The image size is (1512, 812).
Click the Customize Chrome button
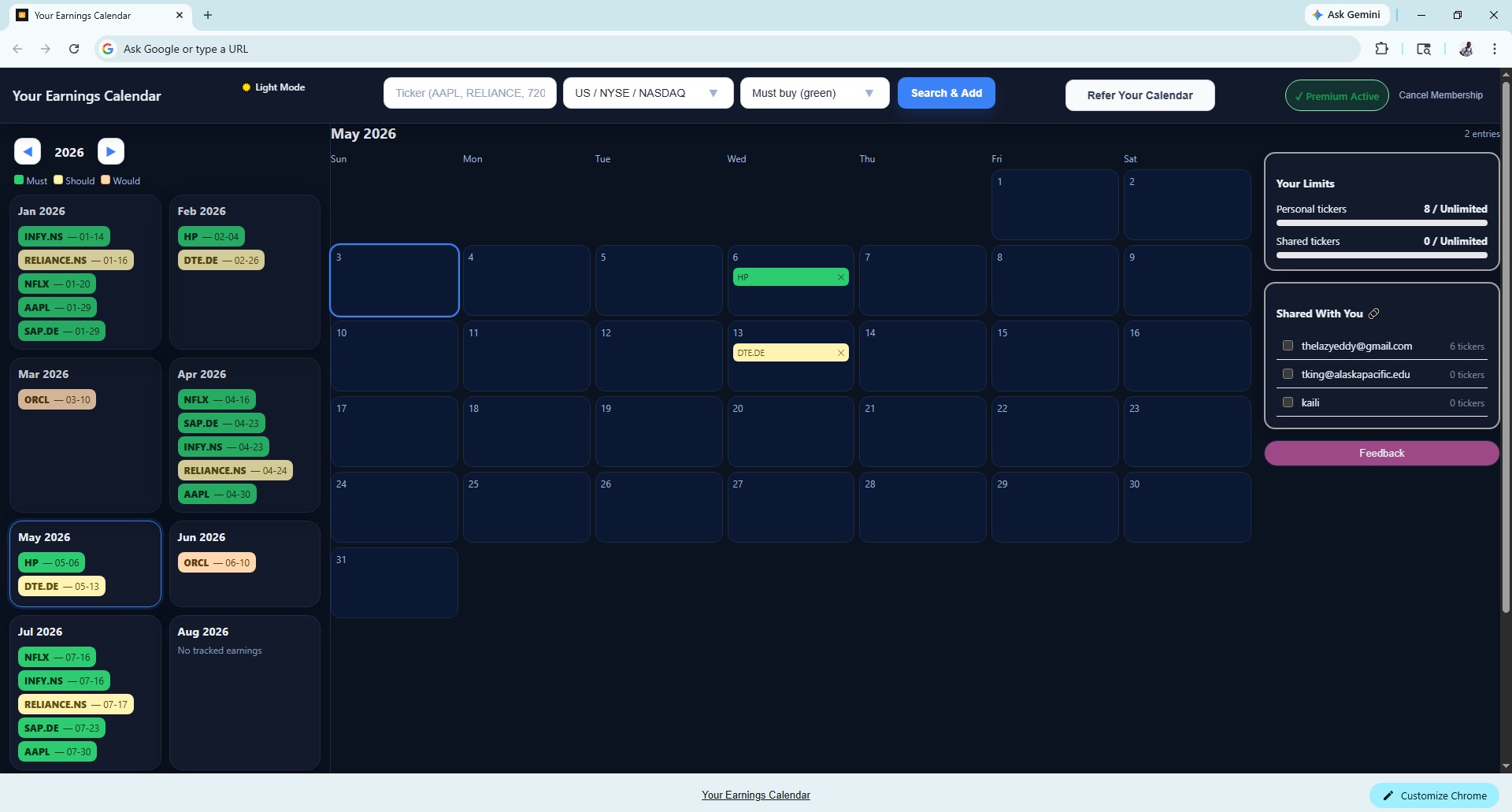pyautogui.click(x=1434, y=795)
